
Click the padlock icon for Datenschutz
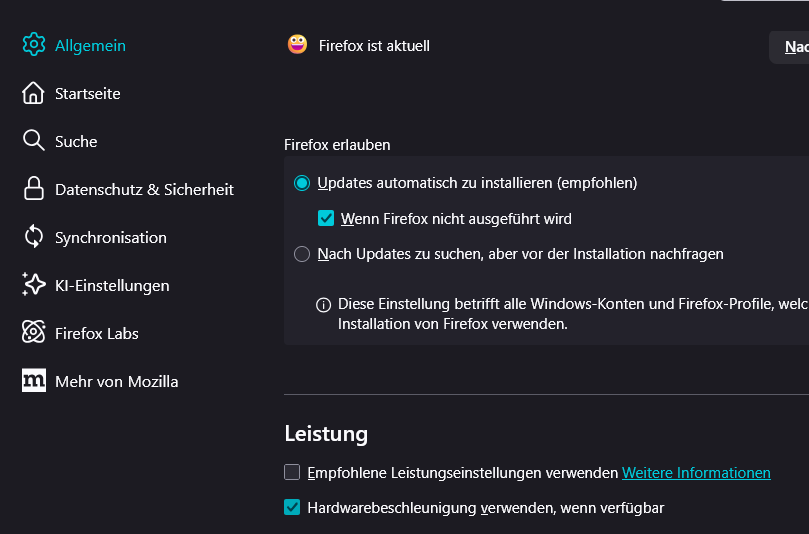coord(34,189)
